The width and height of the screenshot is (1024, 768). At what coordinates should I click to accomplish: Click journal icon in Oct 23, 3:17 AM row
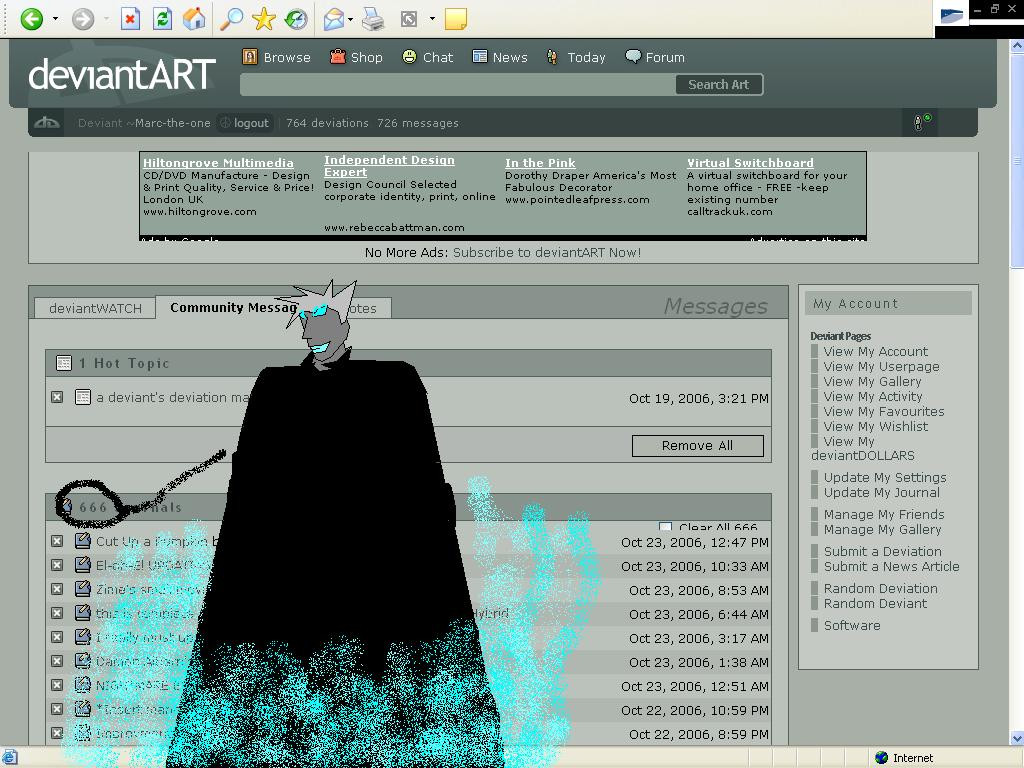pyautogui.click(x=82, y=637)
